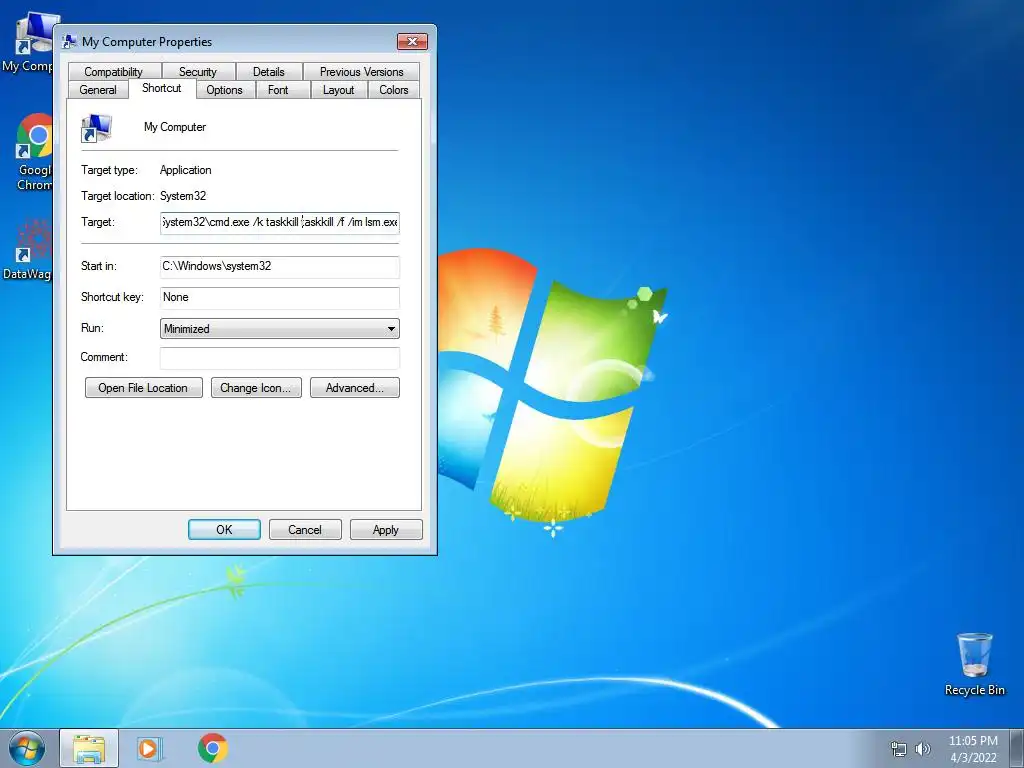Open Chrome from the taskbar
The height and width of the screenshot is (768, 1024).
coord(212,748)
